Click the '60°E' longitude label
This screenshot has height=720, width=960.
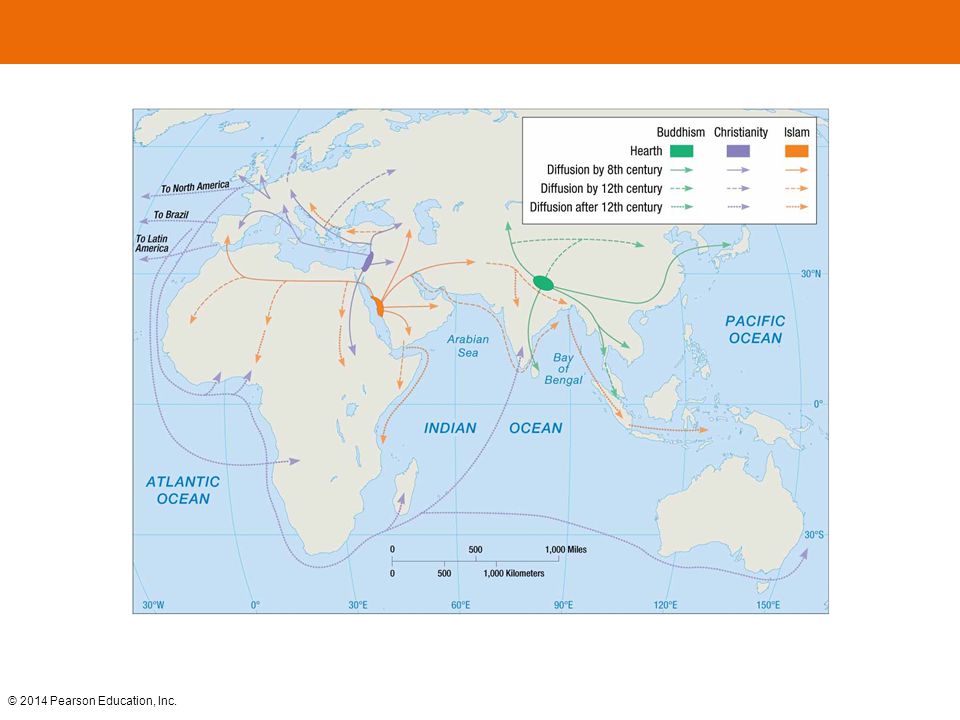pos(460,605)
